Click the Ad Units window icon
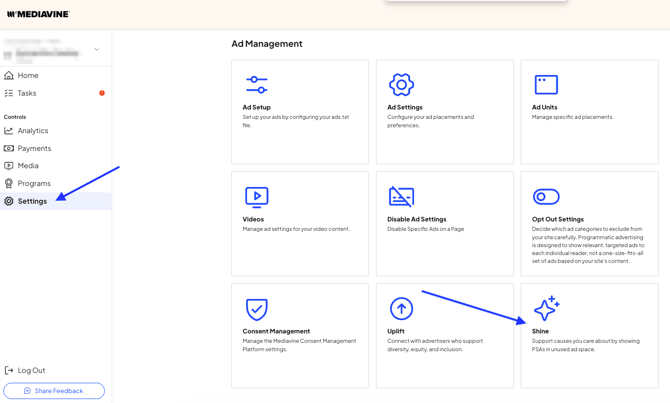Viewport: 670px width, 403px height. pos(546,85)
